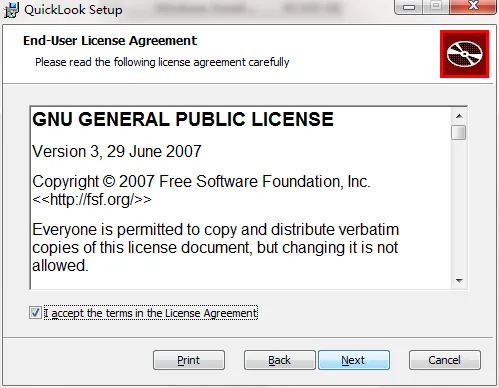Click the red disc setup logo
Viewport: 499px width, 388px height.
pos(464,54)
